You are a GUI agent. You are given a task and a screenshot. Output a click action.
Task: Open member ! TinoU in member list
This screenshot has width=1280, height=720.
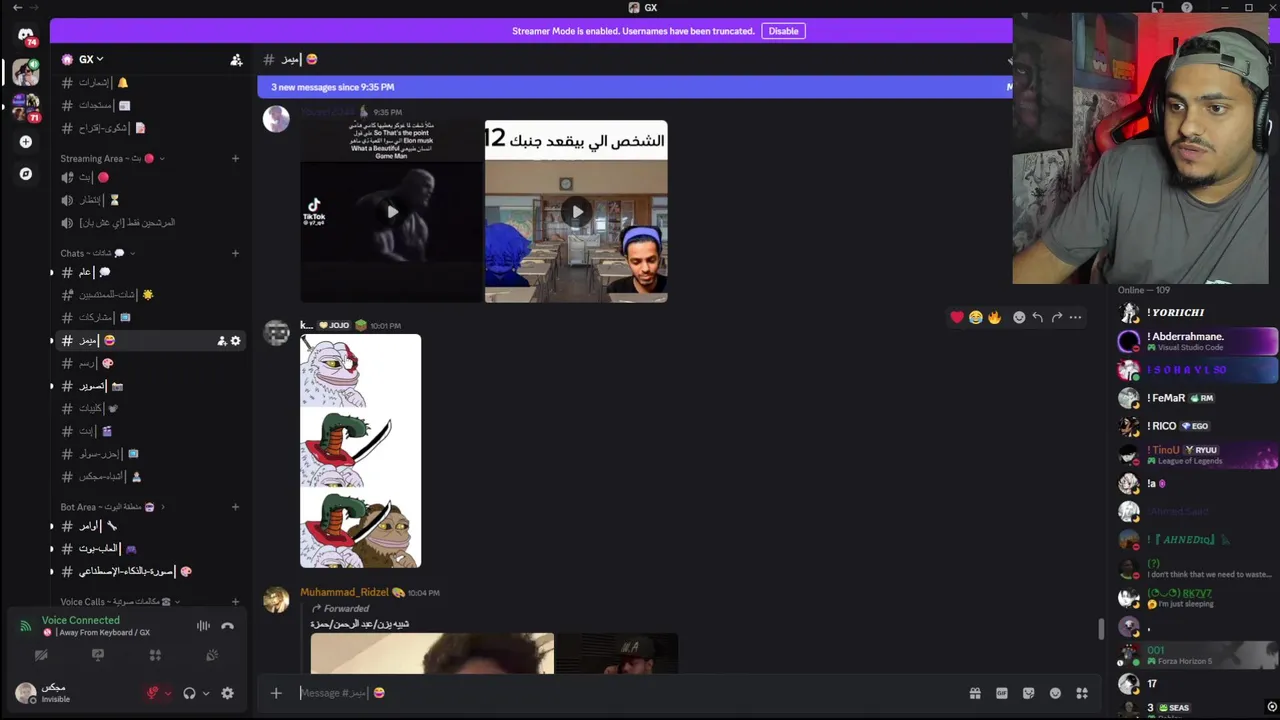coord(1197,455)
